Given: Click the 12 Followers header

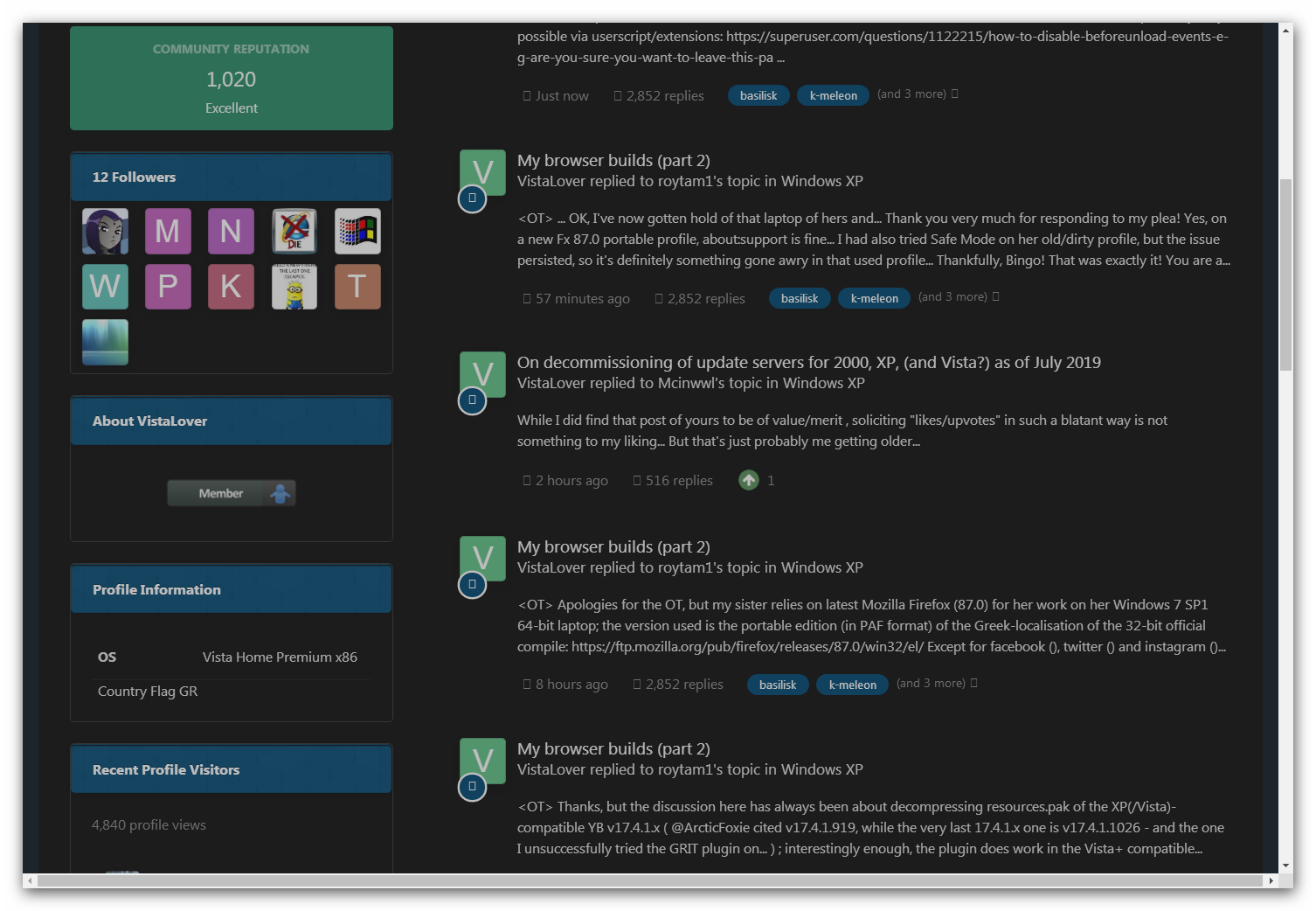Looking at the screenshot, I should 134,177.
